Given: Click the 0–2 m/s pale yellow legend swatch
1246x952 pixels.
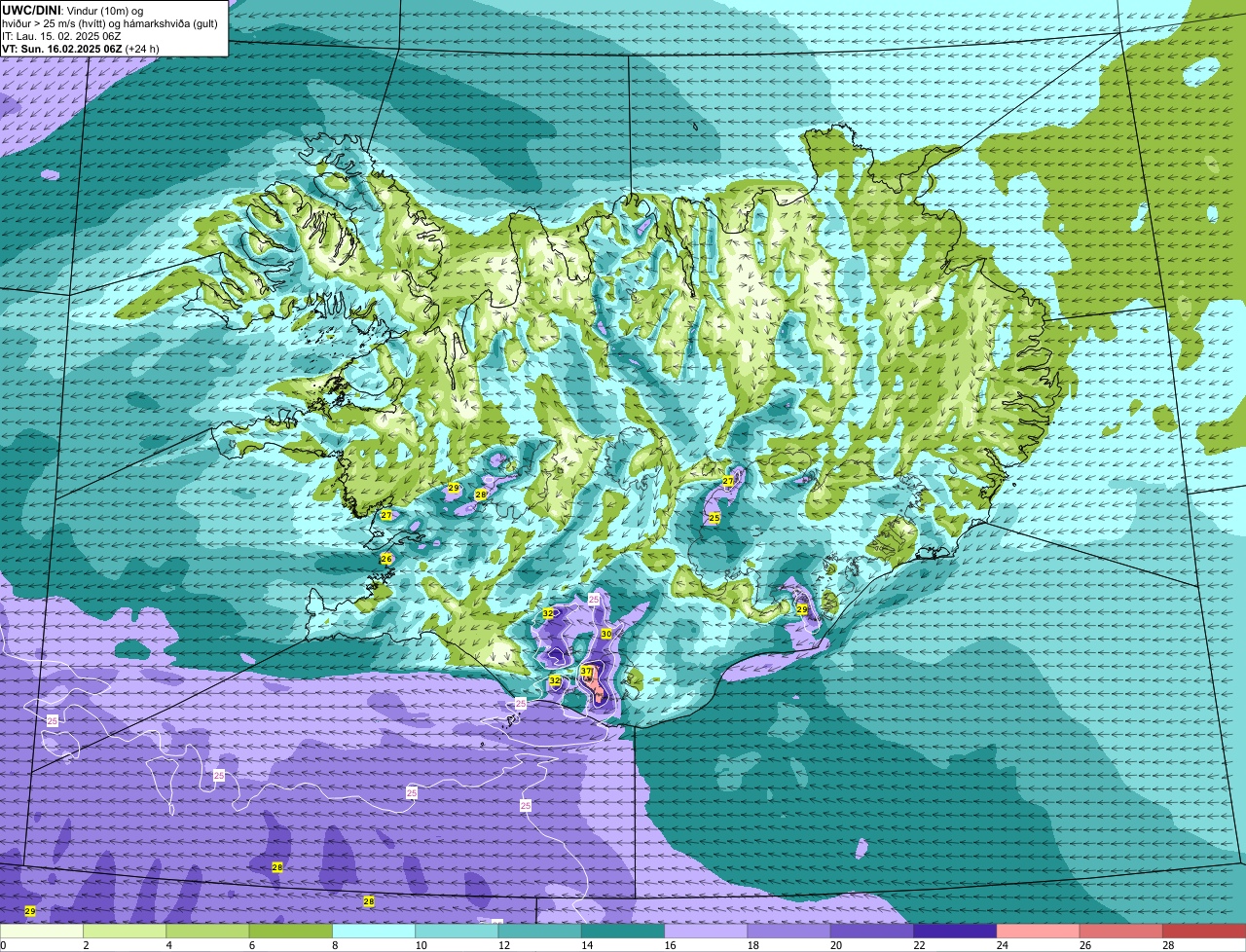Looking at the screenshot, I should point(42,932).
